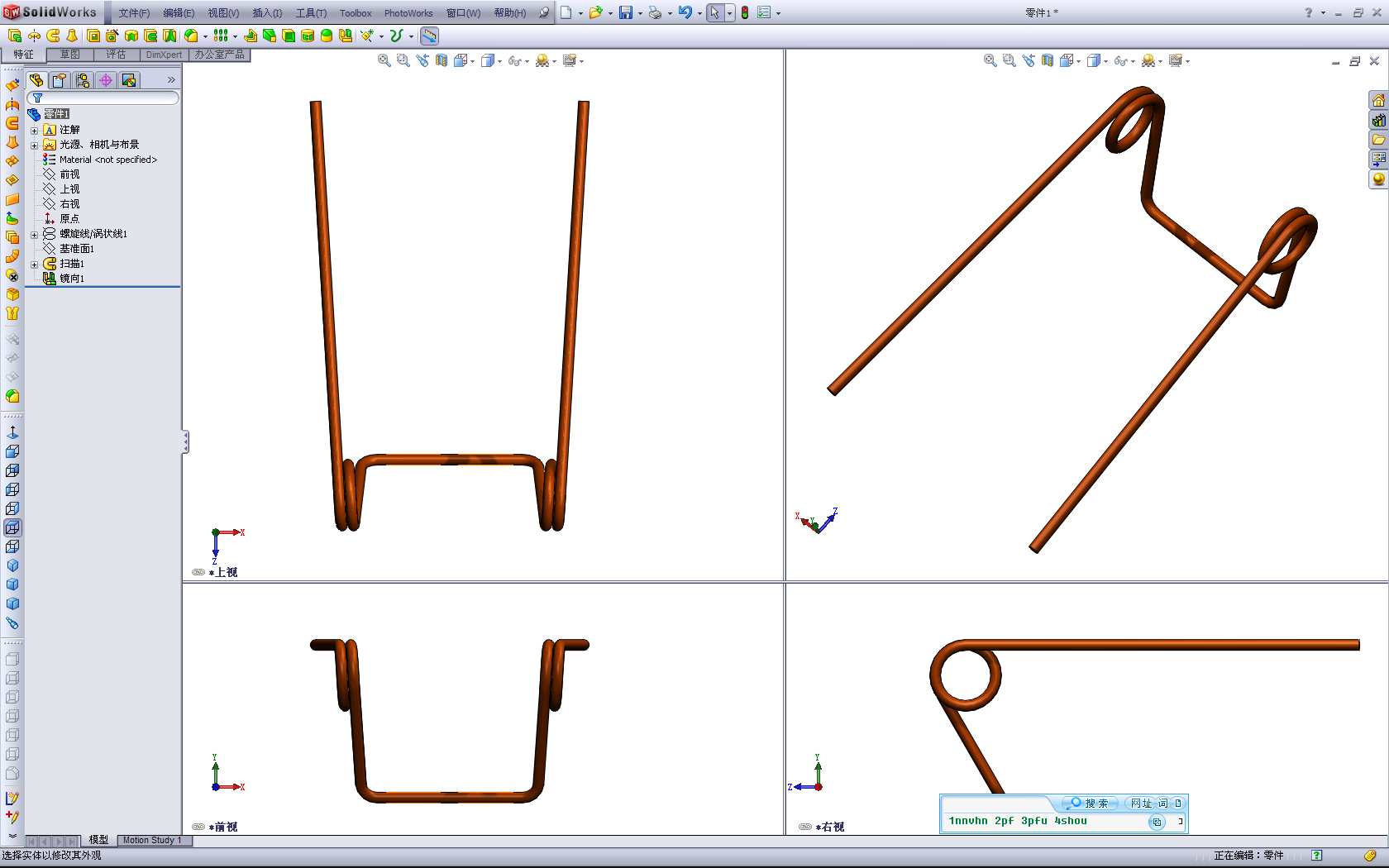Open dropdown arrow next to Save icon
This screenshot has width=1389, height=868.
[640, 13]
